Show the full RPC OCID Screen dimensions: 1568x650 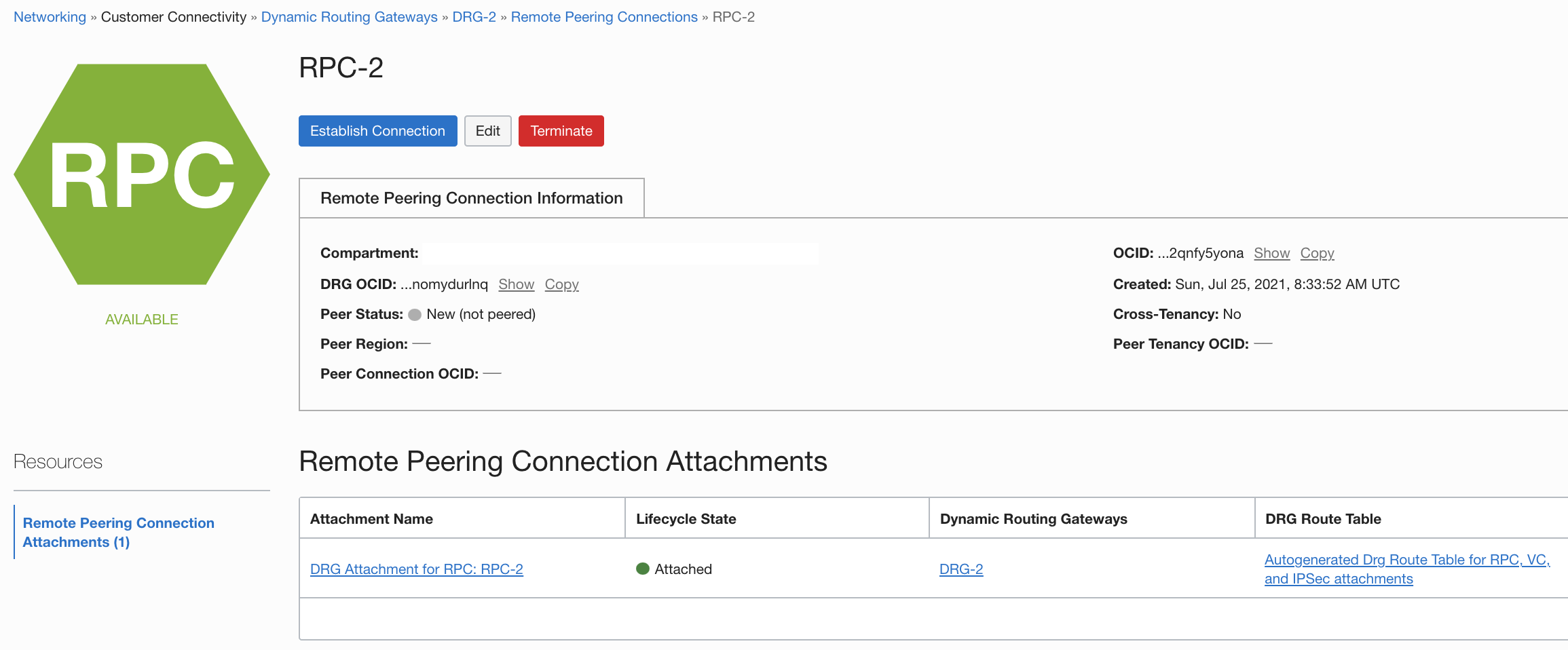[1271, 253]
